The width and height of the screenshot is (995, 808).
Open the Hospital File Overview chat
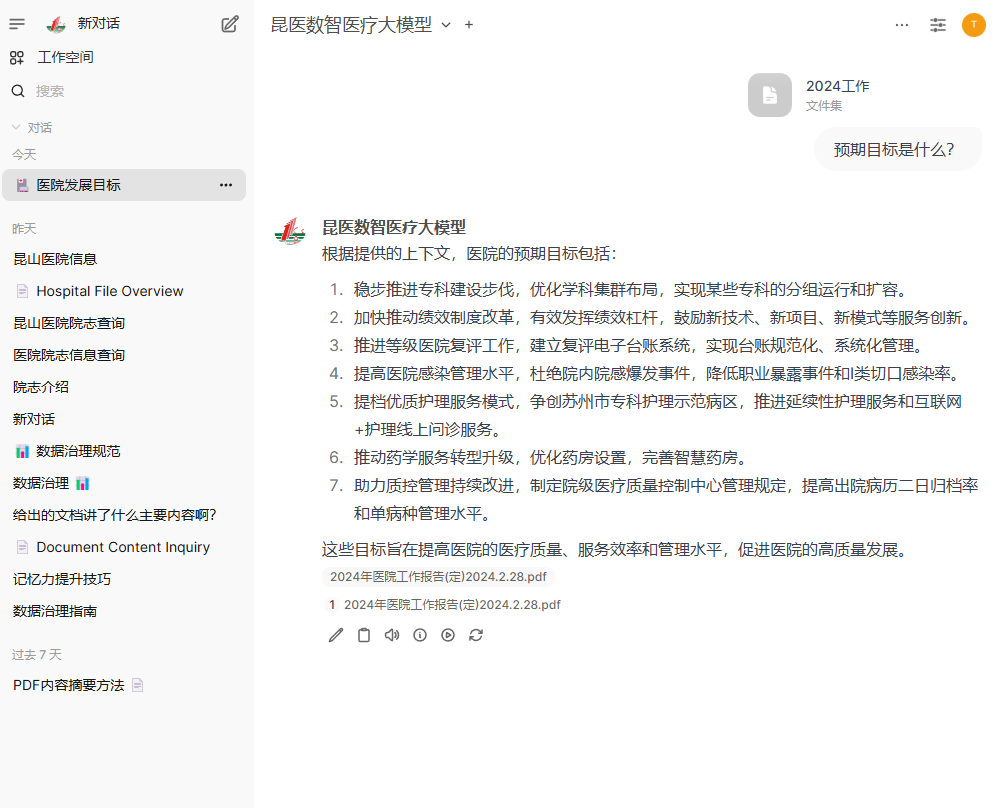click(110, 291)
